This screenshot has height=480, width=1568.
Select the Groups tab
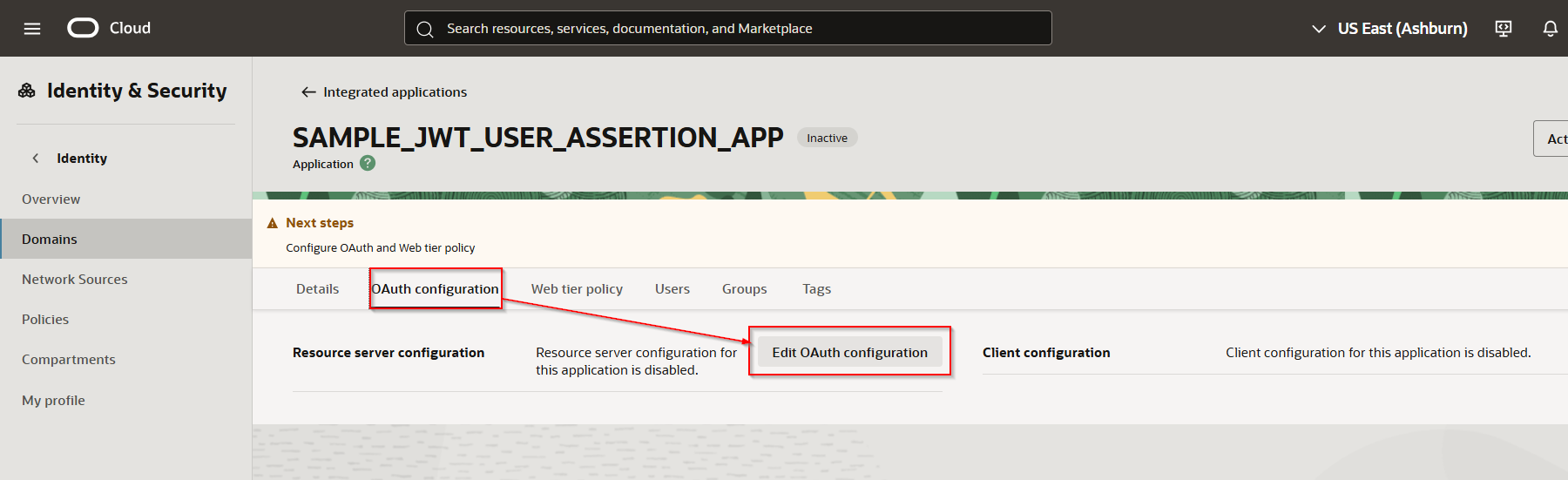(x=744, y=289)
